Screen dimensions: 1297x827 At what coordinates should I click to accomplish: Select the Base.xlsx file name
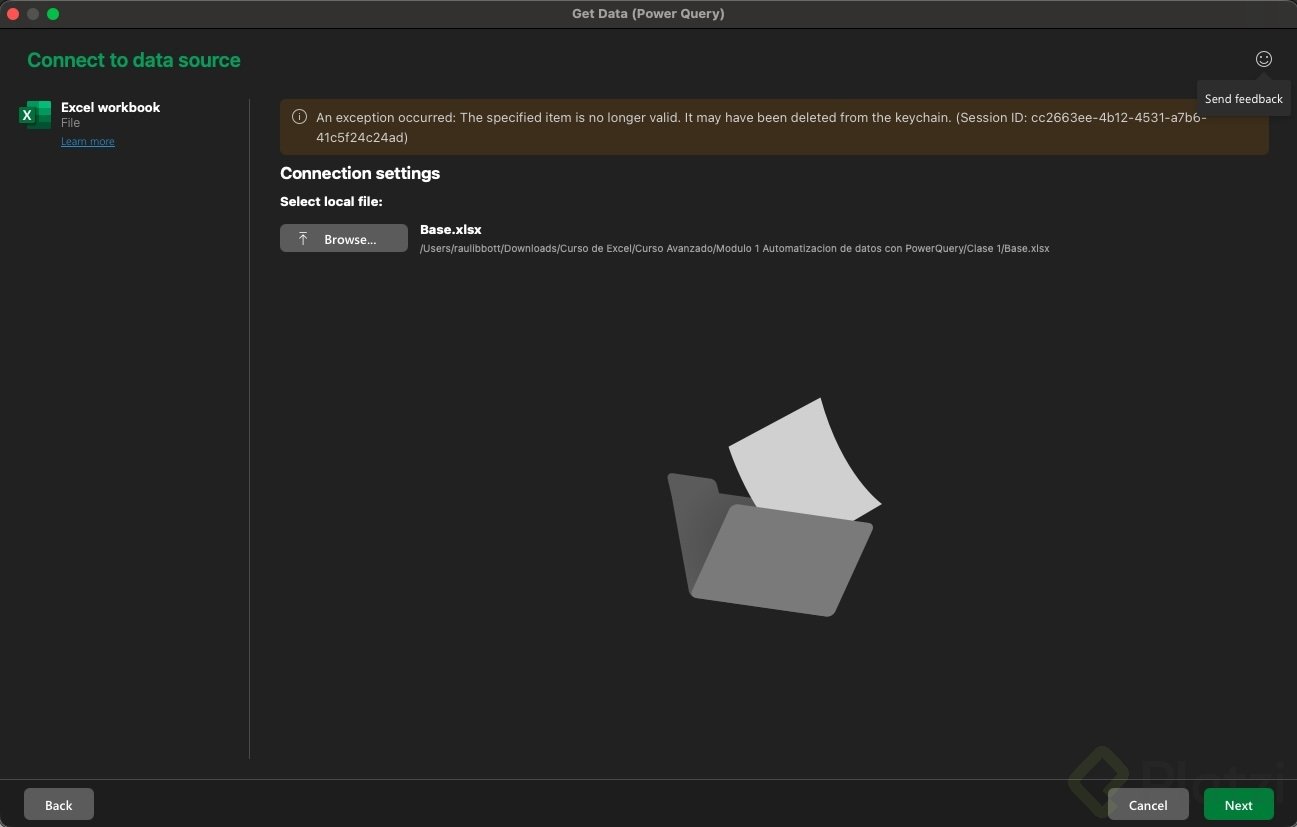coord(451,230)
